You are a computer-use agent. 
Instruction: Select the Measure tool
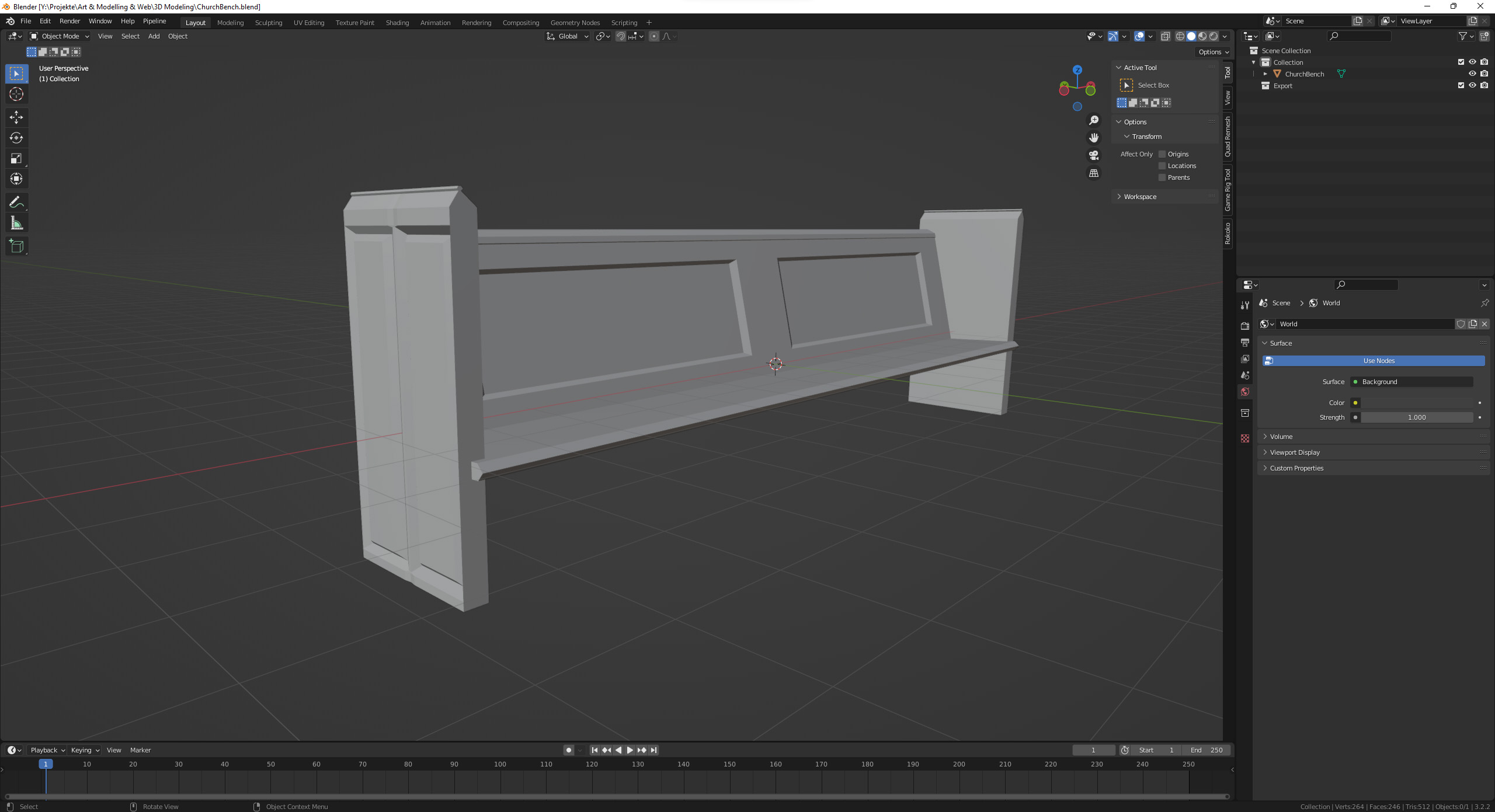coord(16,223)
